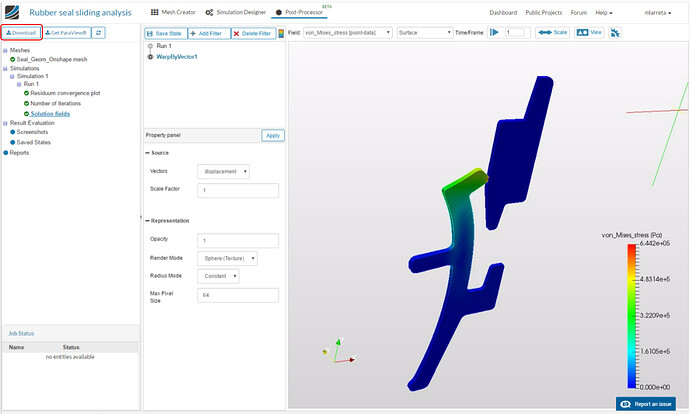The image size is (690, 414).
Task: Open the View camera button
Action: coord(589,32)
